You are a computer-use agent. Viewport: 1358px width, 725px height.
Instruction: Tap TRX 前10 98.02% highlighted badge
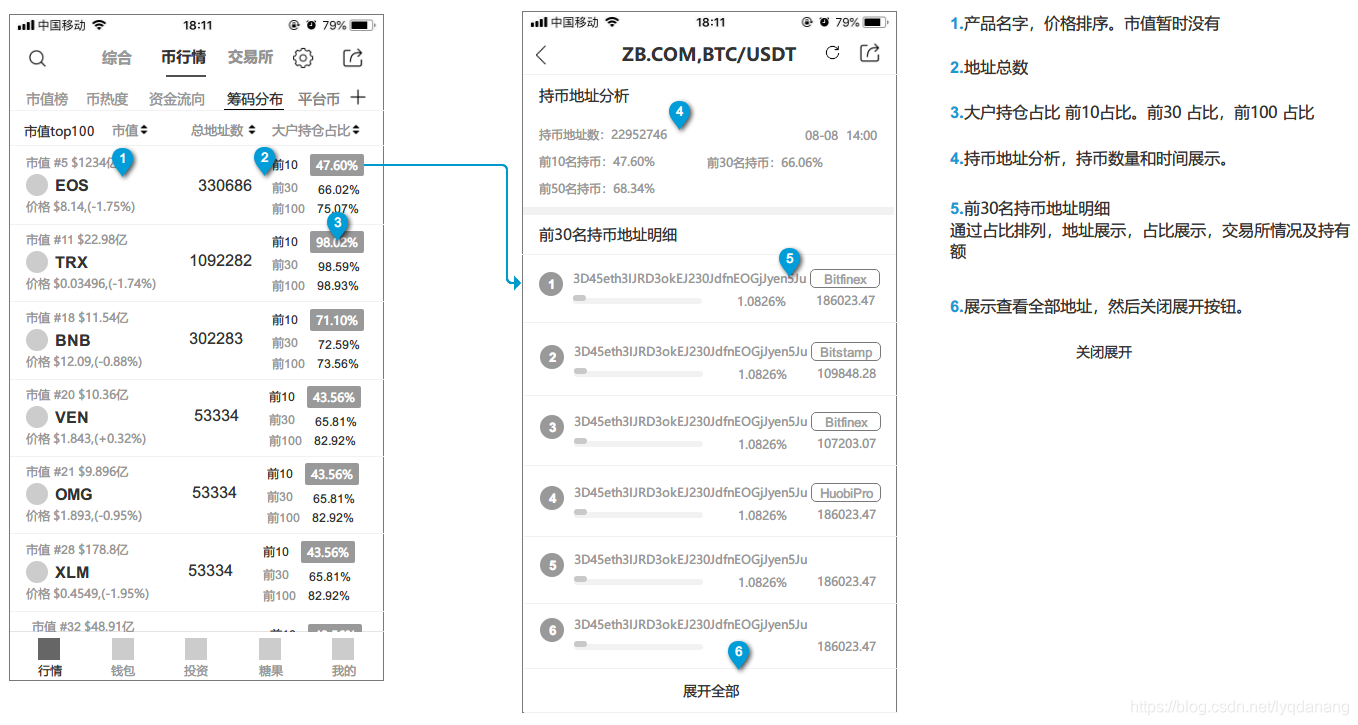click(x=337, y=242)
